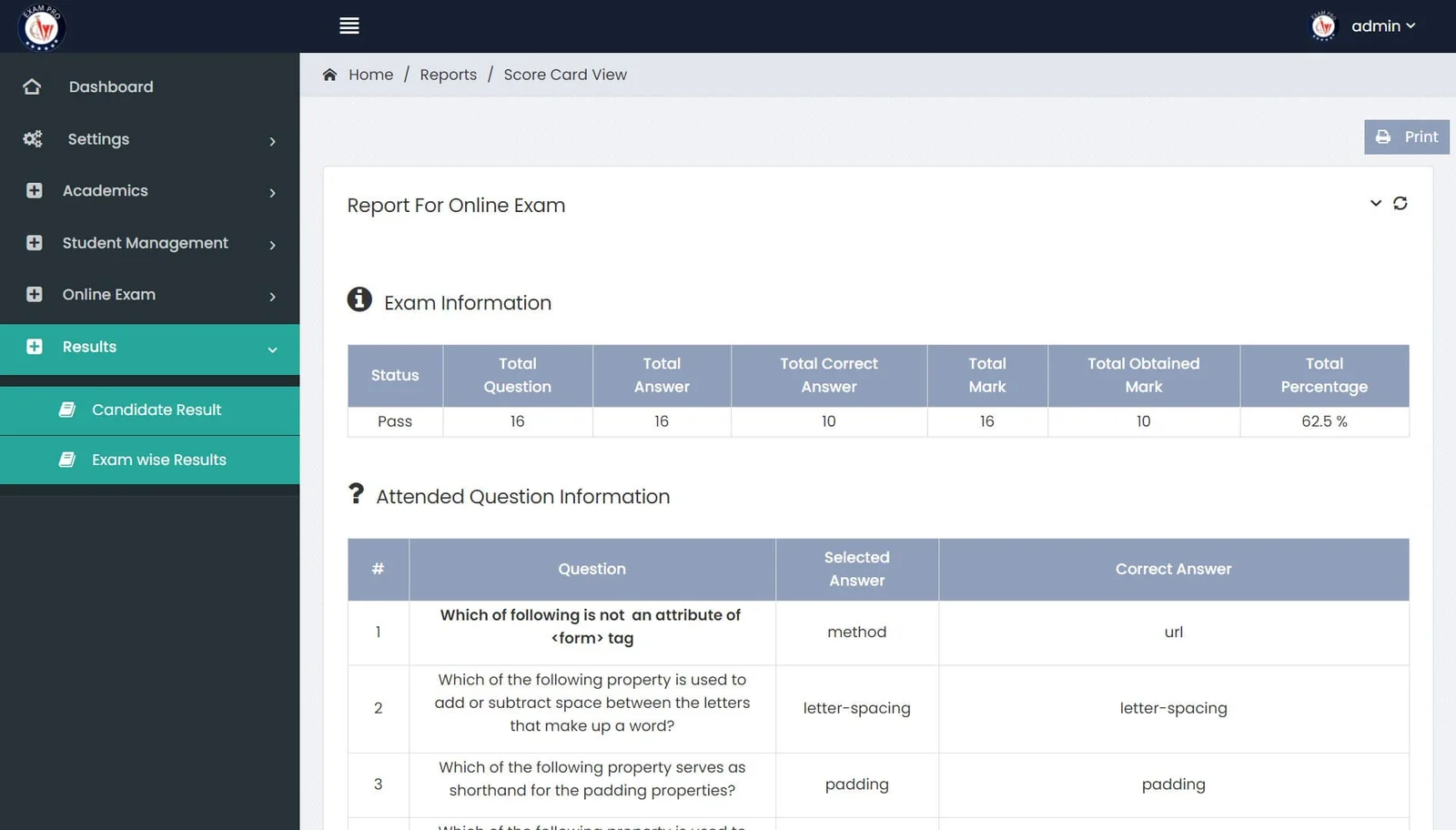
Task: Click the Status column header
Action: point(395,375)
